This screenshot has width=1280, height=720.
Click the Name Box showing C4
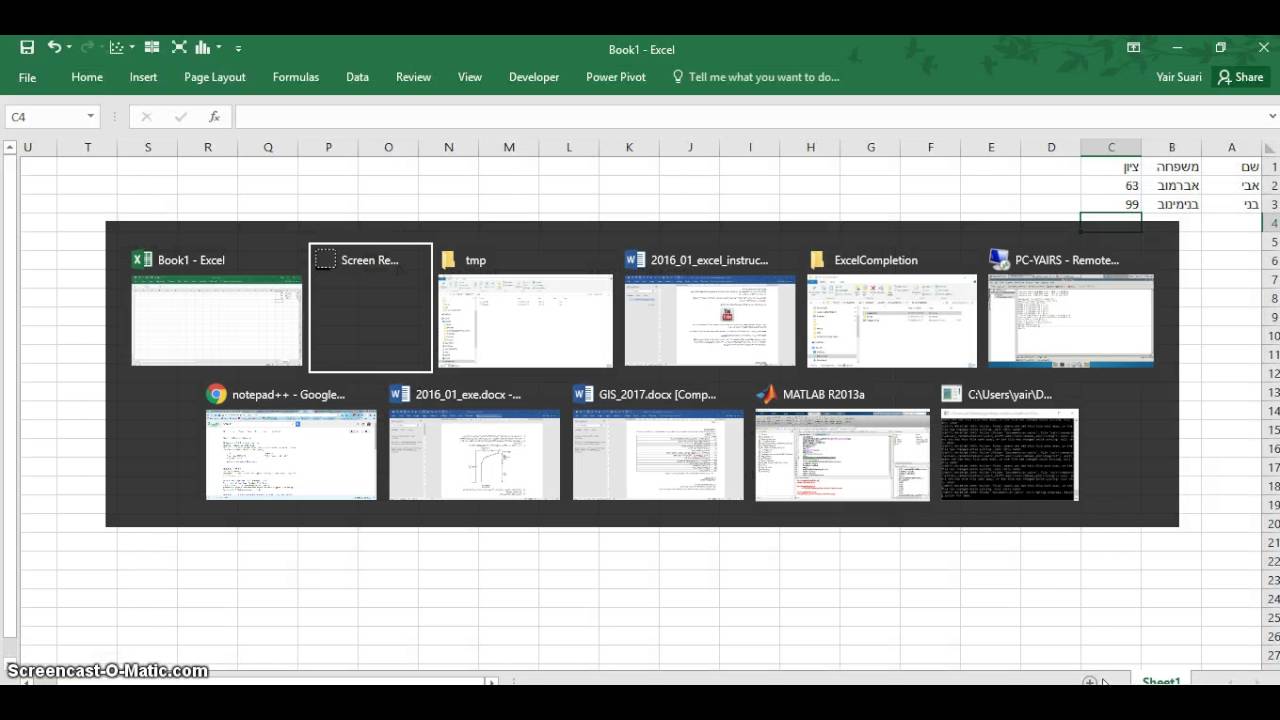[45, 117]
